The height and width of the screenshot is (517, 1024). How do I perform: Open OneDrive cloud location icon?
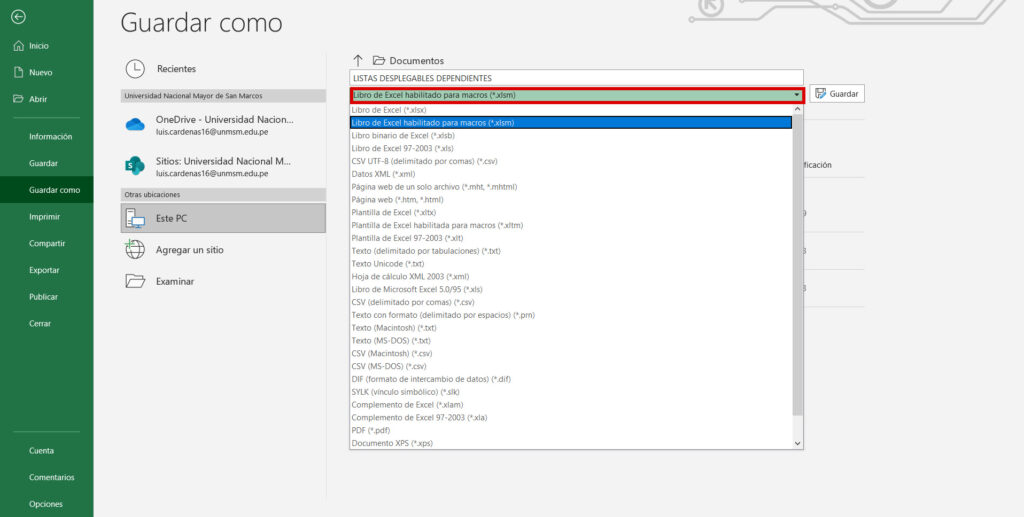(x=135, y=125)
